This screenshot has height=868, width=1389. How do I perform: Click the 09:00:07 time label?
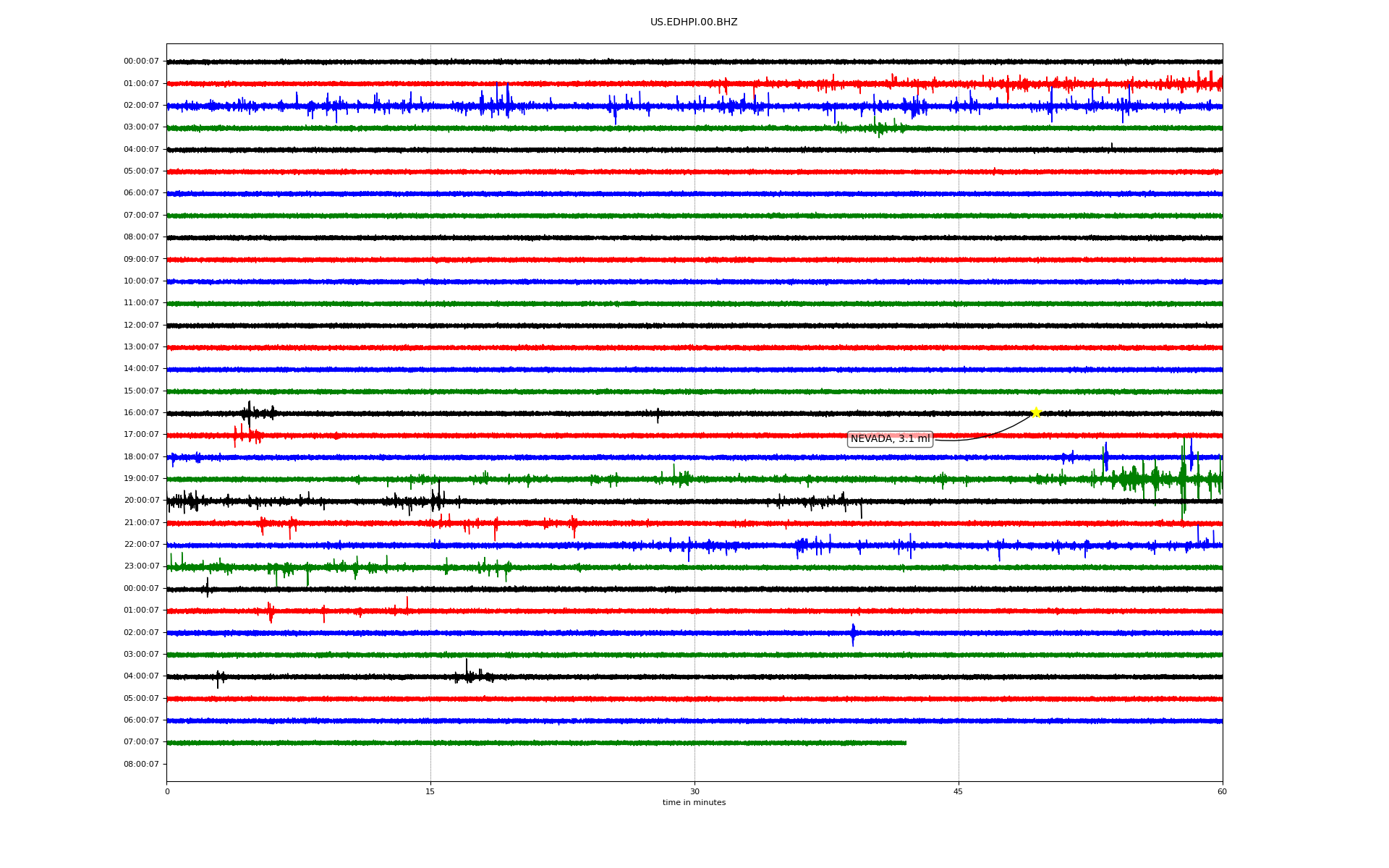coord(141,260)
